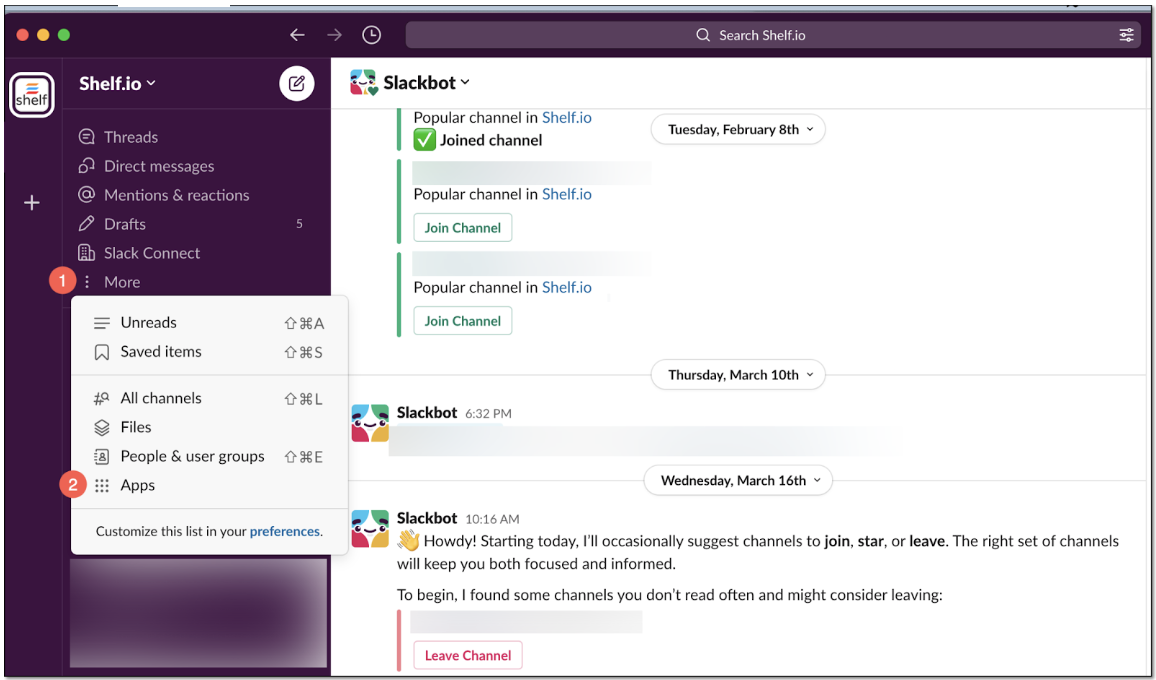Click the Saved items bookmark icon
The image size is (1156, 680).
[102, 353]
